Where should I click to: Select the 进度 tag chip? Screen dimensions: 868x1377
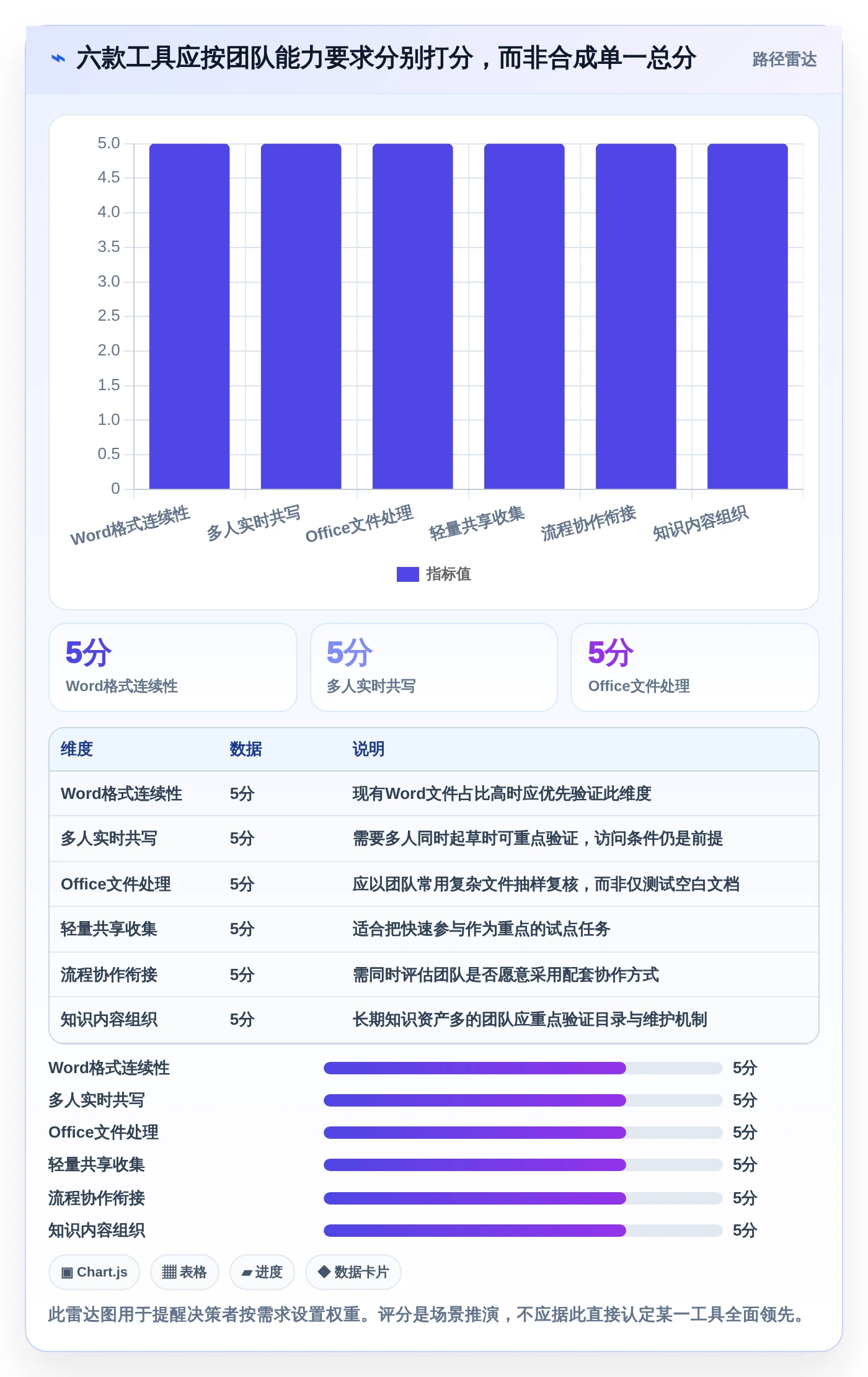[x=262, y=1272]
